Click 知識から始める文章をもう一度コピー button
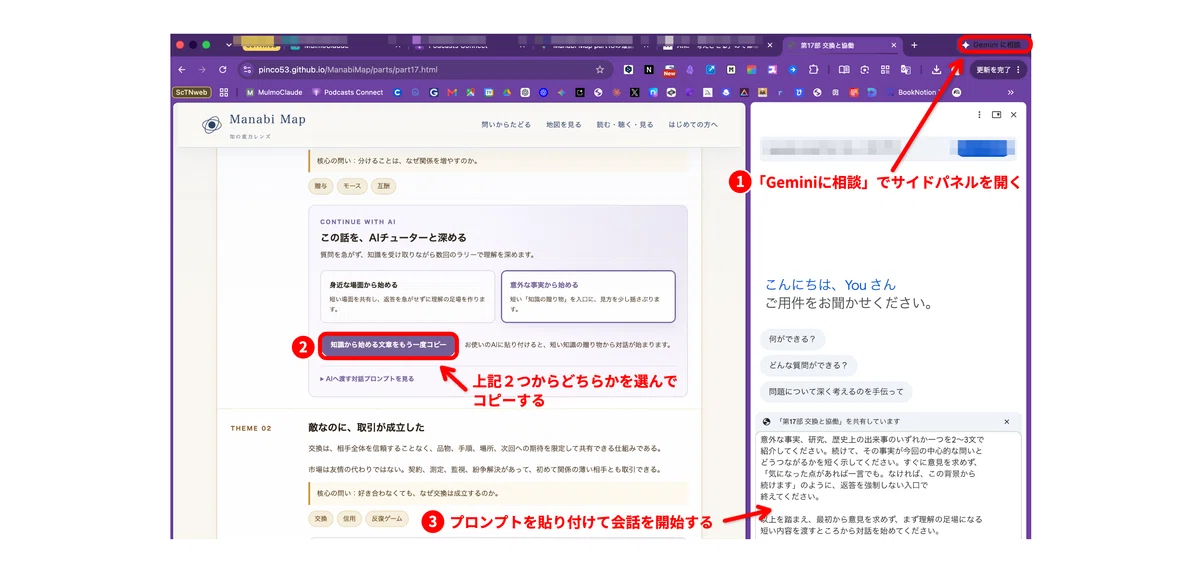This screenshot has width=1200, height=568. click(x=388, y=345)
